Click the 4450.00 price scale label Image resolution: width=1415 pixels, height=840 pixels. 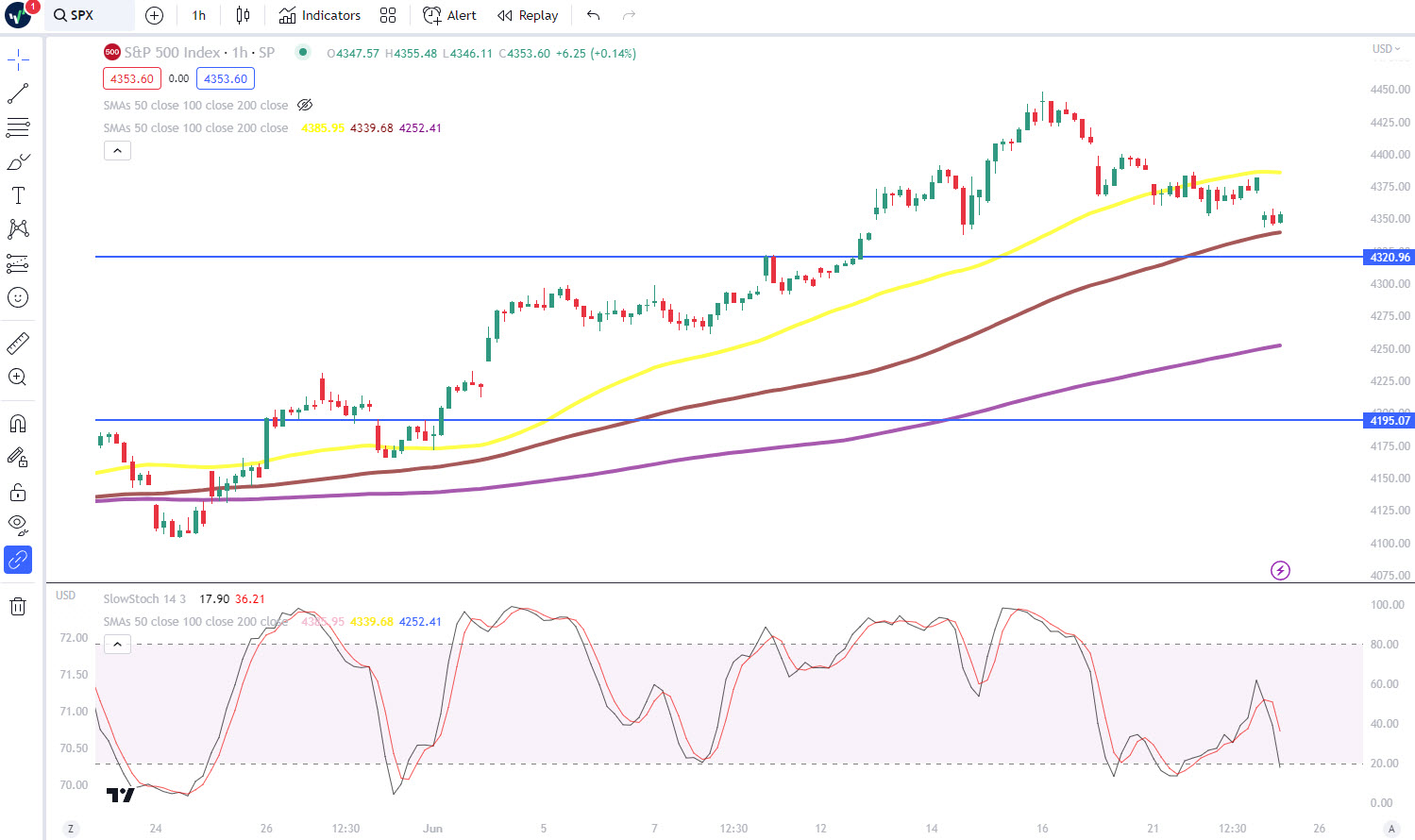point(1390,90)
